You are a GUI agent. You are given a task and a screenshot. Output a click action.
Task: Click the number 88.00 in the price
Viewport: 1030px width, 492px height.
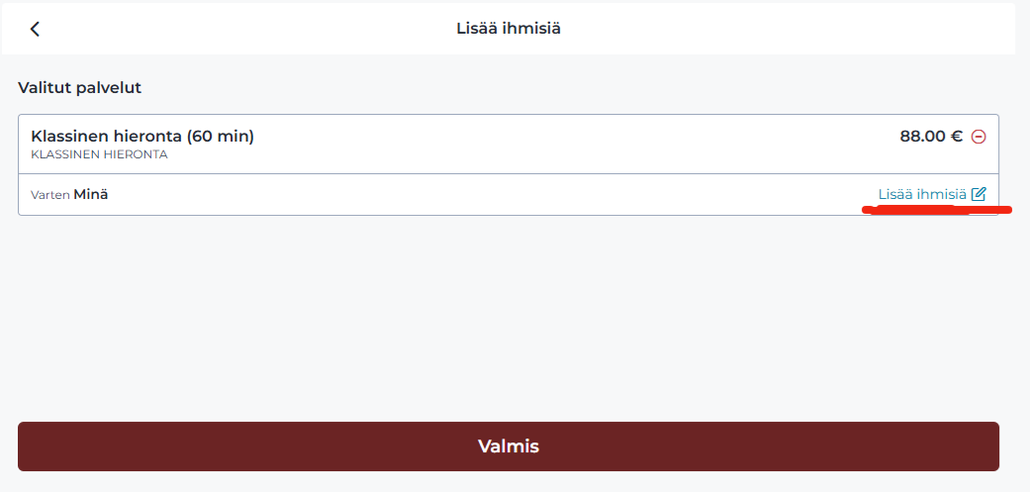click(x=923, y=137)
